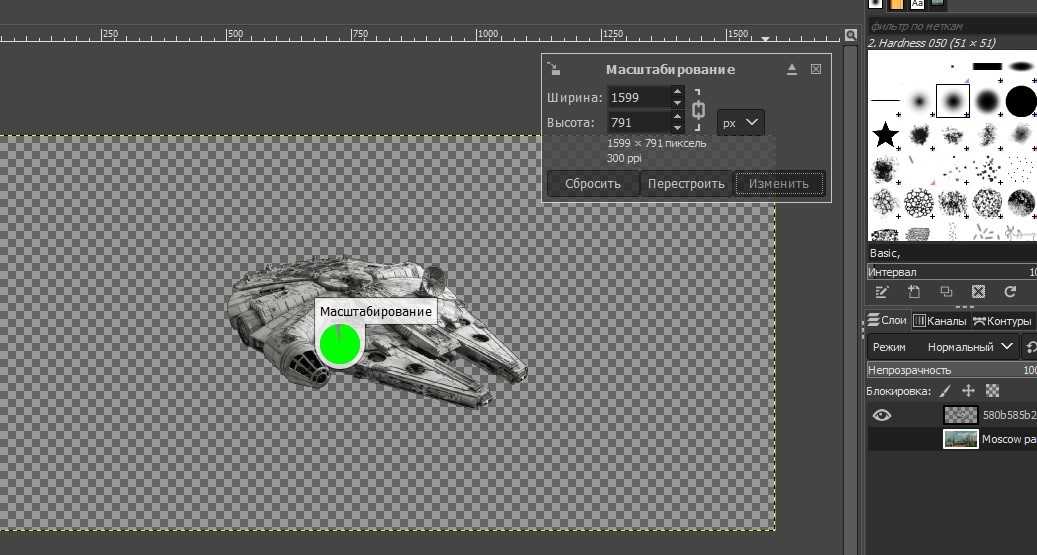The width and height of the screenshot is (1037, 555).
Task: Click the Изменить button
Action: pos(779,184)
